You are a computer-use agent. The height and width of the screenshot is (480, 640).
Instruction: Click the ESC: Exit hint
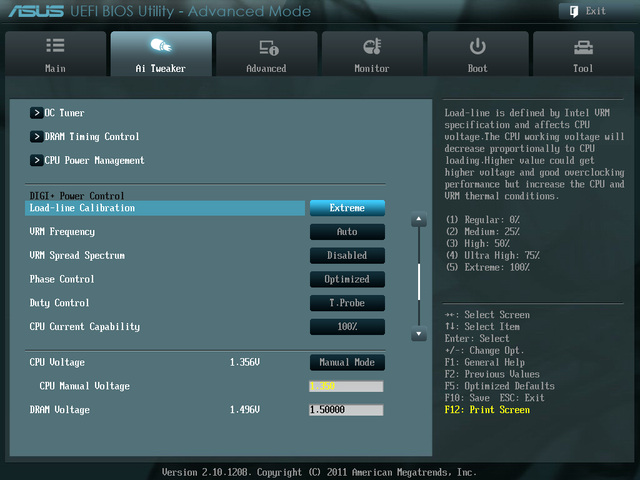522,398
